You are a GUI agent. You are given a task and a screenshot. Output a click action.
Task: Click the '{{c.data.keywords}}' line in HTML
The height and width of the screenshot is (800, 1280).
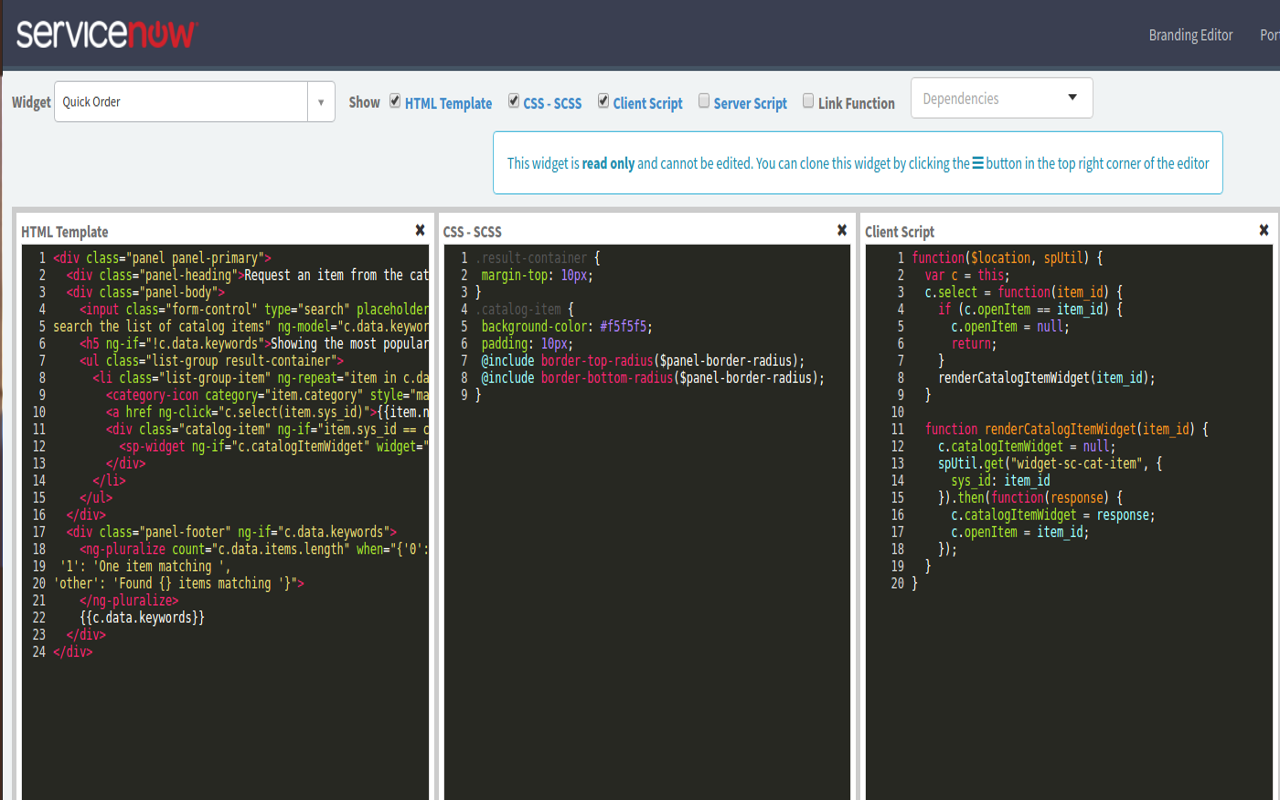pyautogui.click(x=142, y=618)
